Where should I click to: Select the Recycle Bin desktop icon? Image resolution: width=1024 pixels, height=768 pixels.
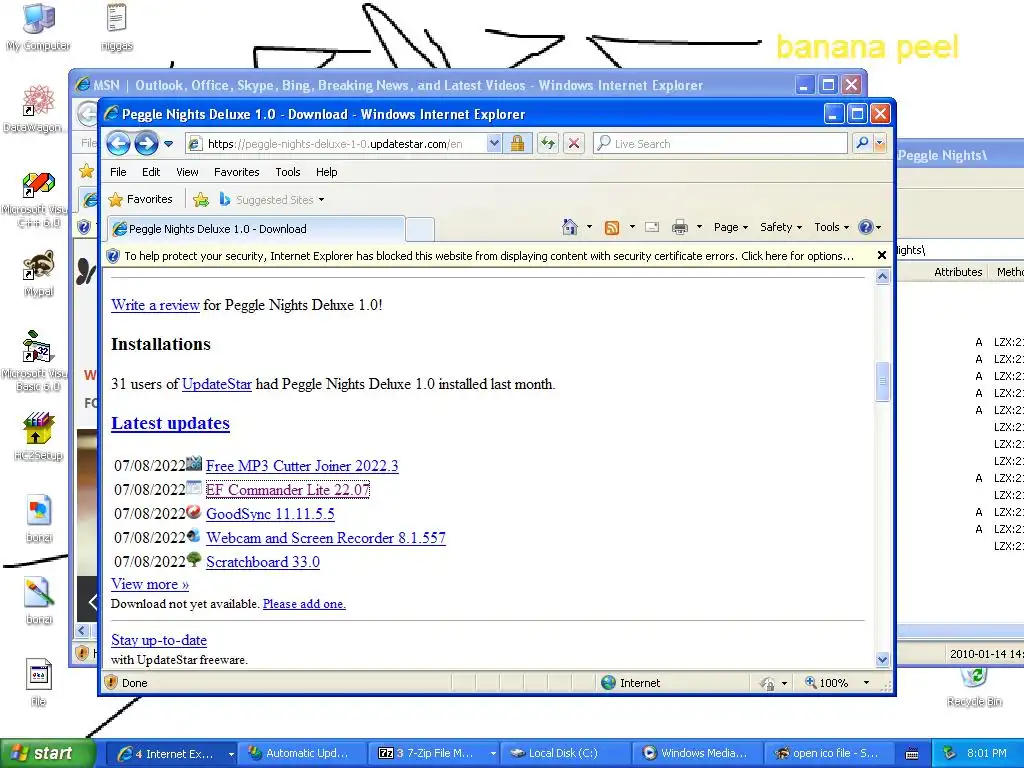pos(974,686)
